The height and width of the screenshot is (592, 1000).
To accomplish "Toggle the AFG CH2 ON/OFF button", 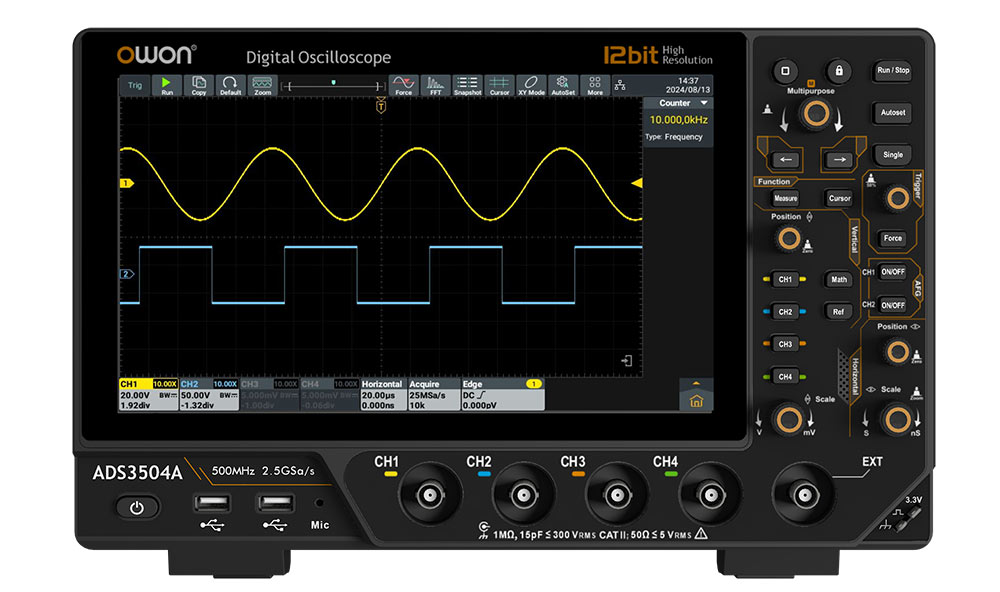I will click(893, 305).
